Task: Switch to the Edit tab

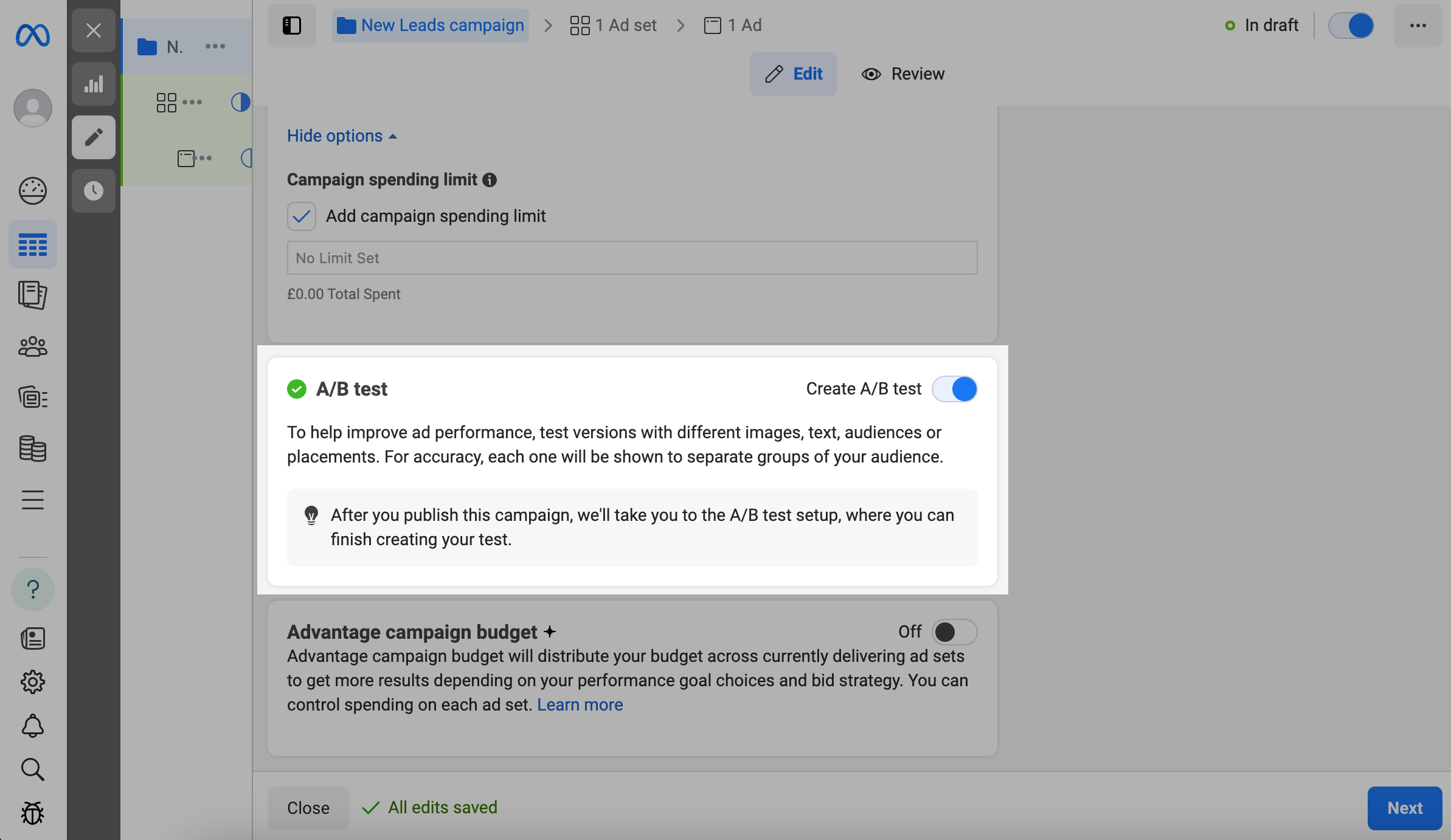Action: [x=793, y=74]
